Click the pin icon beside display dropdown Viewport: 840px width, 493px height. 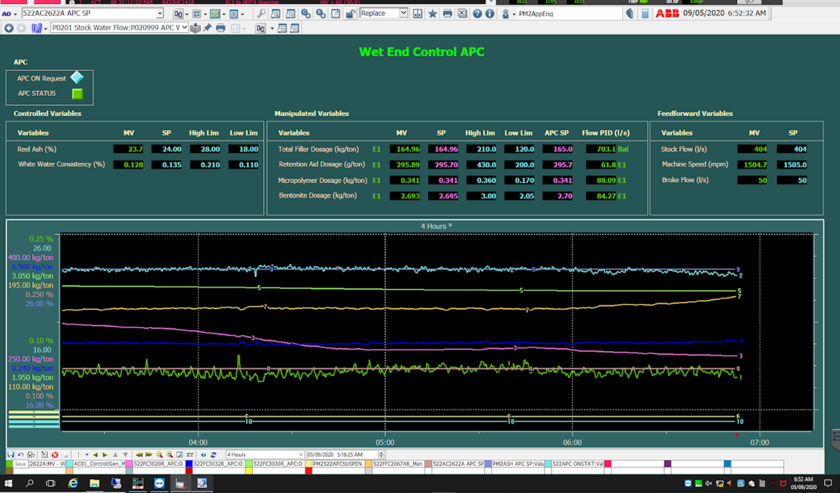[207, 28]
